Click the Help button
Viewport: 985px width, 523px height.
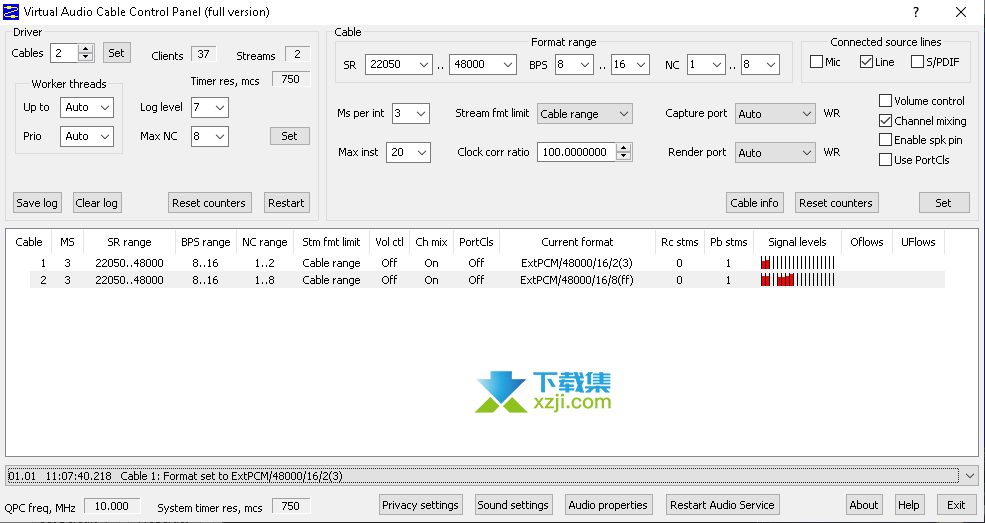[908, 505]
